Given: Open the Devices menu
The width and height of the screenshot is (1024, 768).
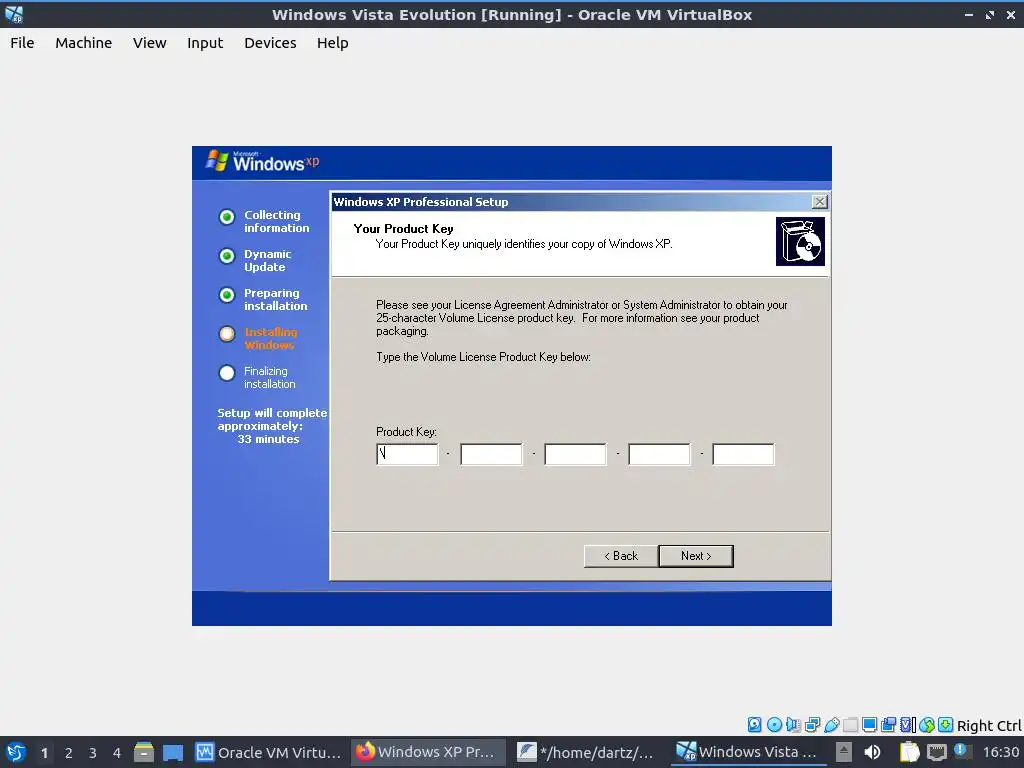Looking at the screenshot, I should (270, 43).
